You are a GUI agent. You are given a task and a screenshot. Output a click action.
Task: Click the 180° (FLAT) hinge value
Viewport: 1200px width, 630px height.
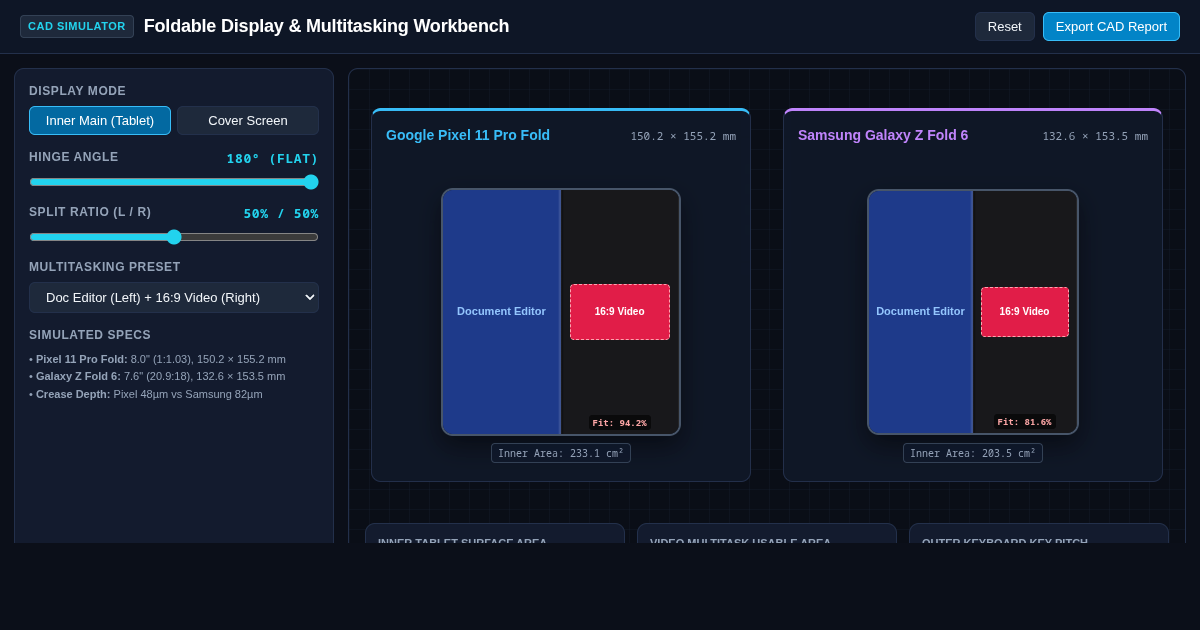click(x=273, y=158)
